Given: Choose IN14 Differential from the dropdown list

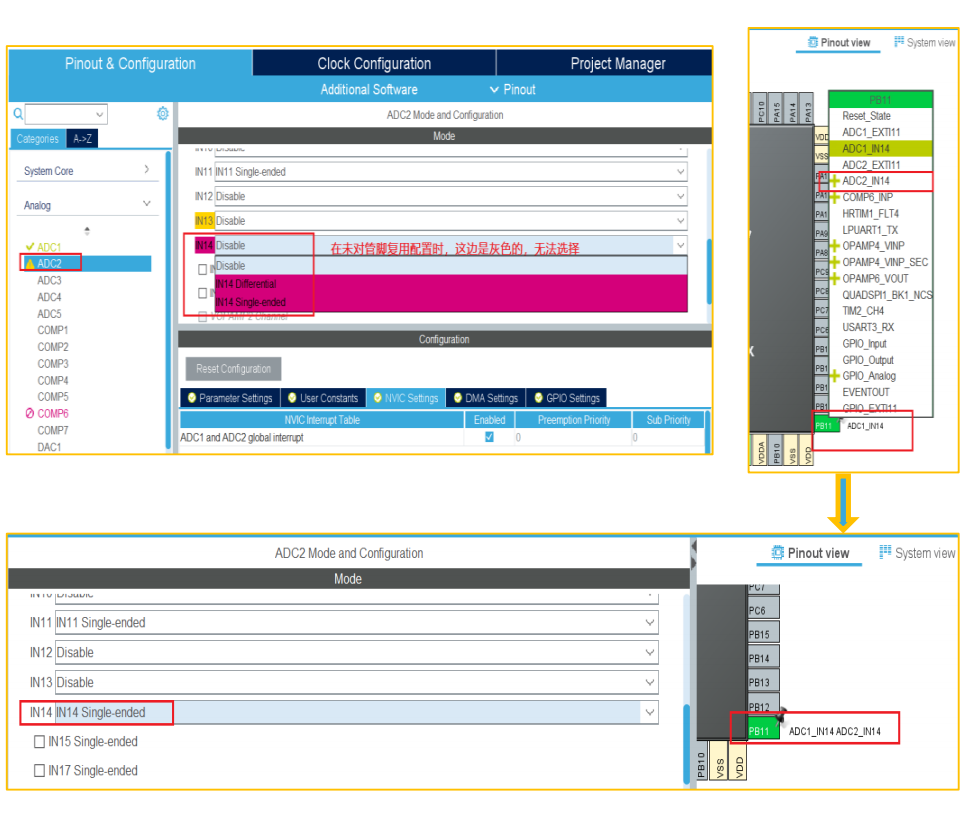Looking at the screenshot, I should coord(451,284).
